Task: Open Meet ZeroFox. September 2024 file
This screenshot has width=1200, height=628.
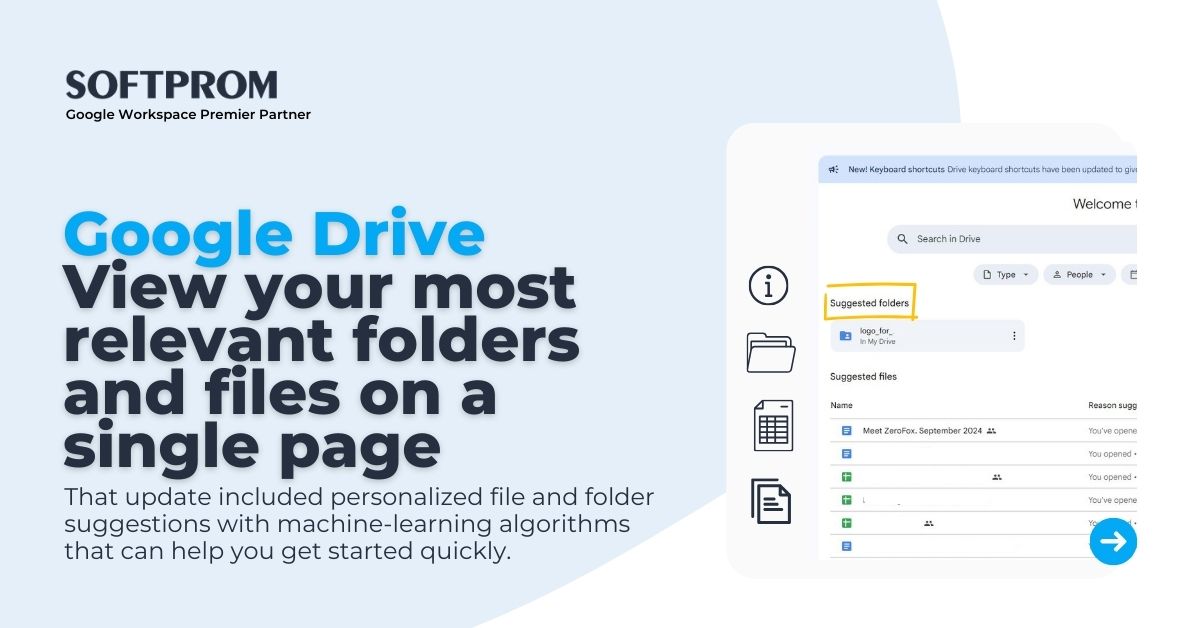Action: (922, 431)
